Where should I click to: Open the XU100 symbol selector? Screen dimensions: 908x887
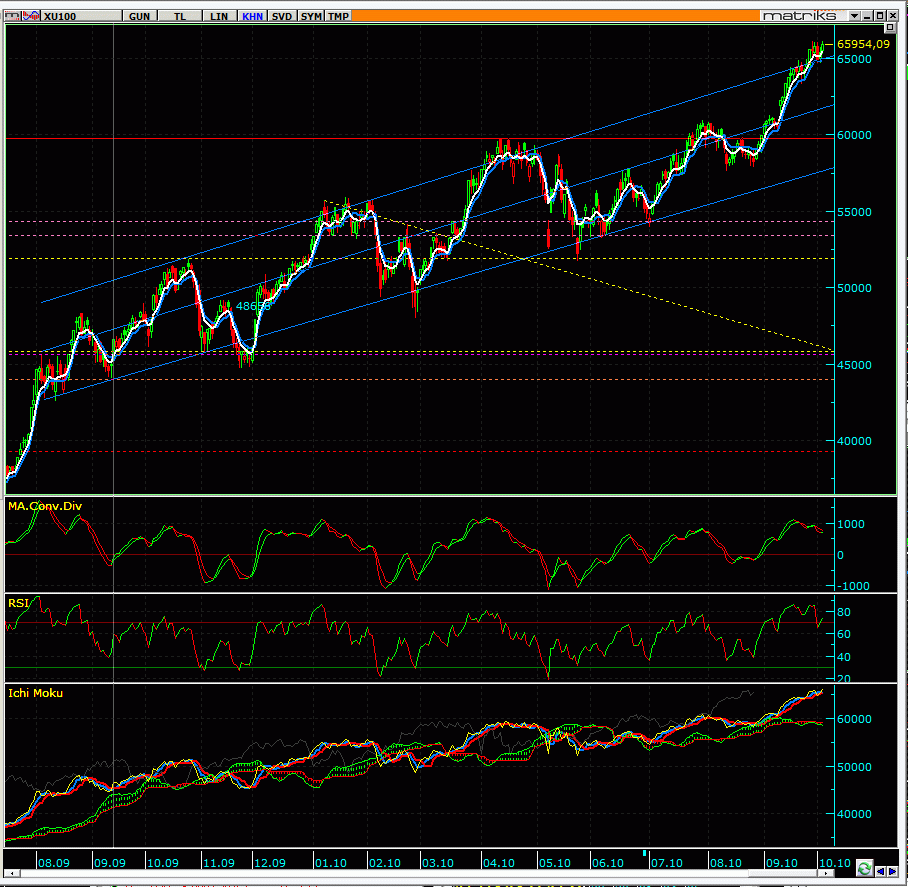58,16
